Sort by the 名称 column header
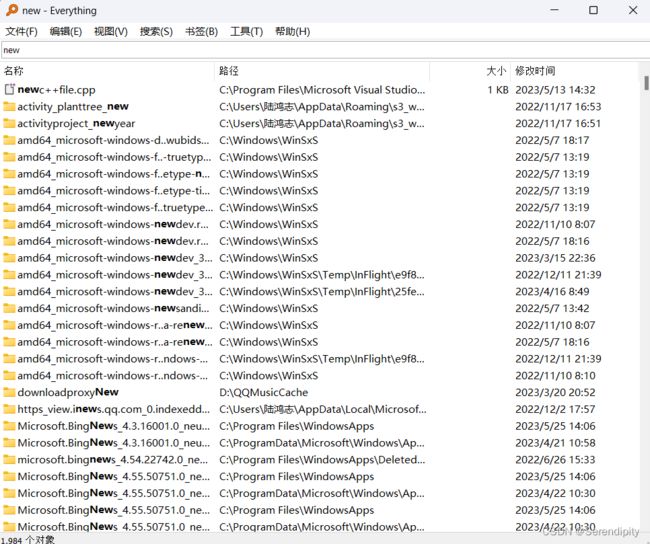Viewport: 650px width, 544px height. [108, 71]
